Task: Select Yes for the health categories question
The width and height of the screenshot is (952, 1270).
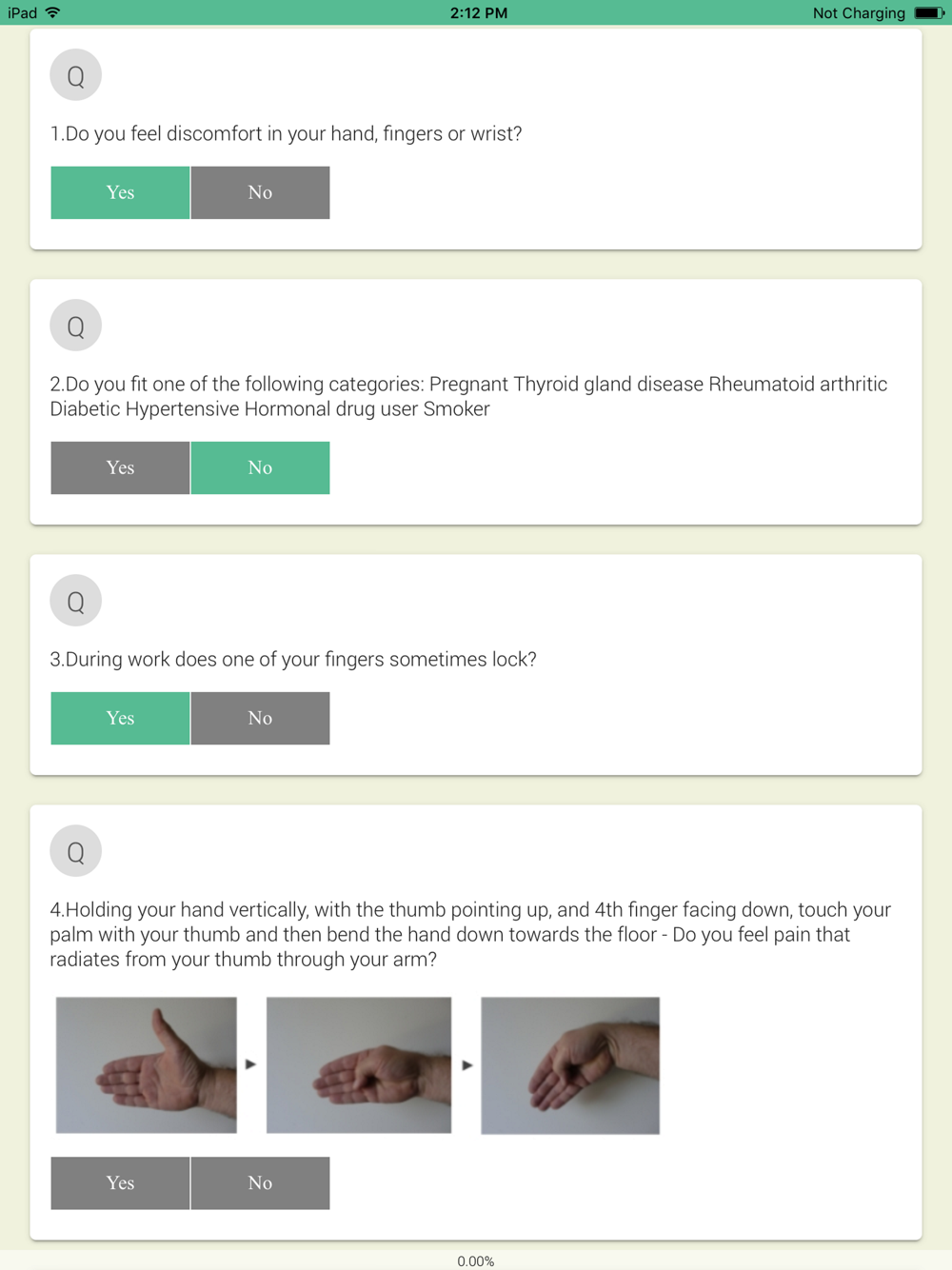Action: point(120,467)
